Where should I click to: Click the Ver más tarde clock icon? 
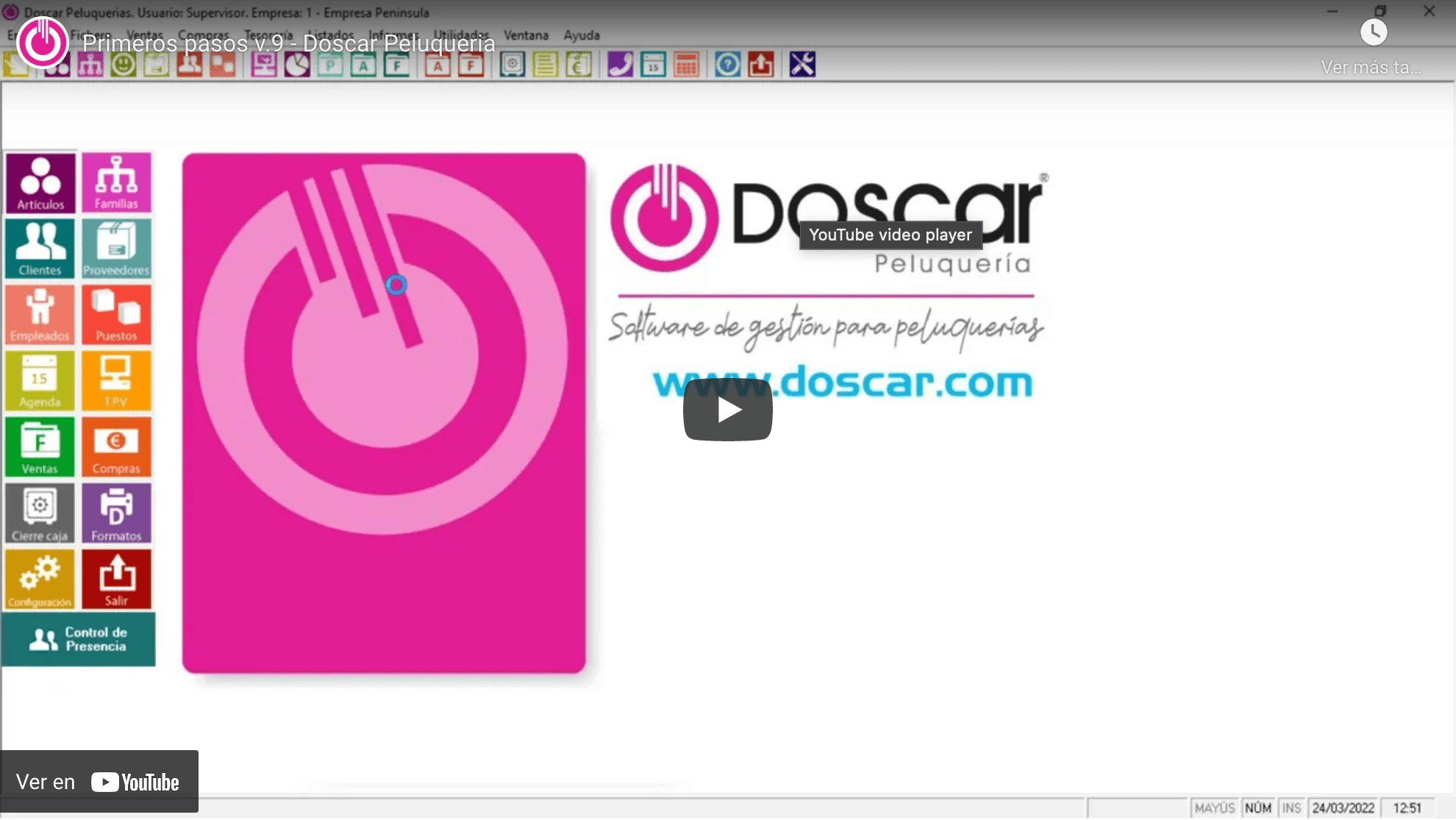[1374, 32]
